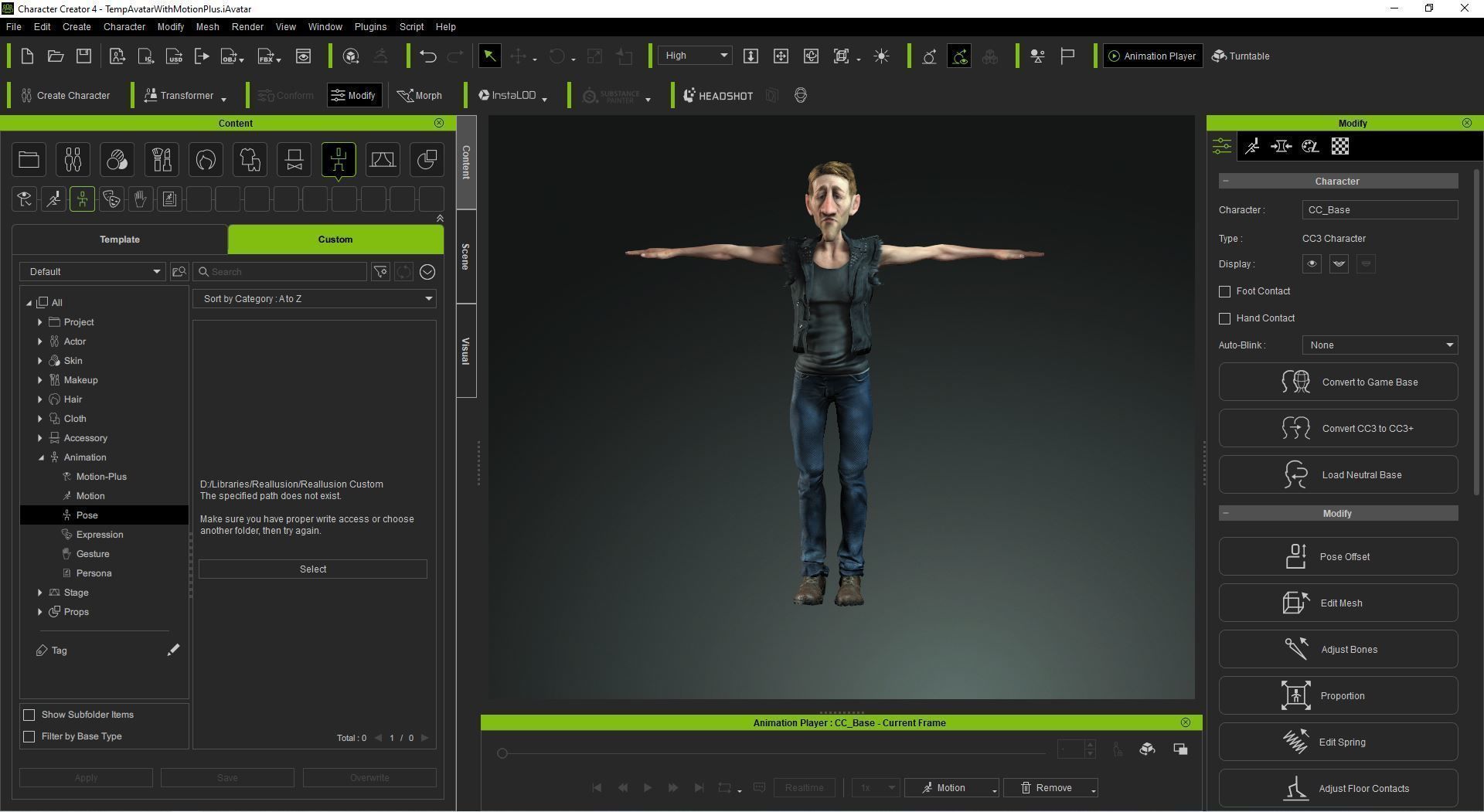Open the Transformer dropdown arrow
1484x812 pixels.
coord(223,99)
